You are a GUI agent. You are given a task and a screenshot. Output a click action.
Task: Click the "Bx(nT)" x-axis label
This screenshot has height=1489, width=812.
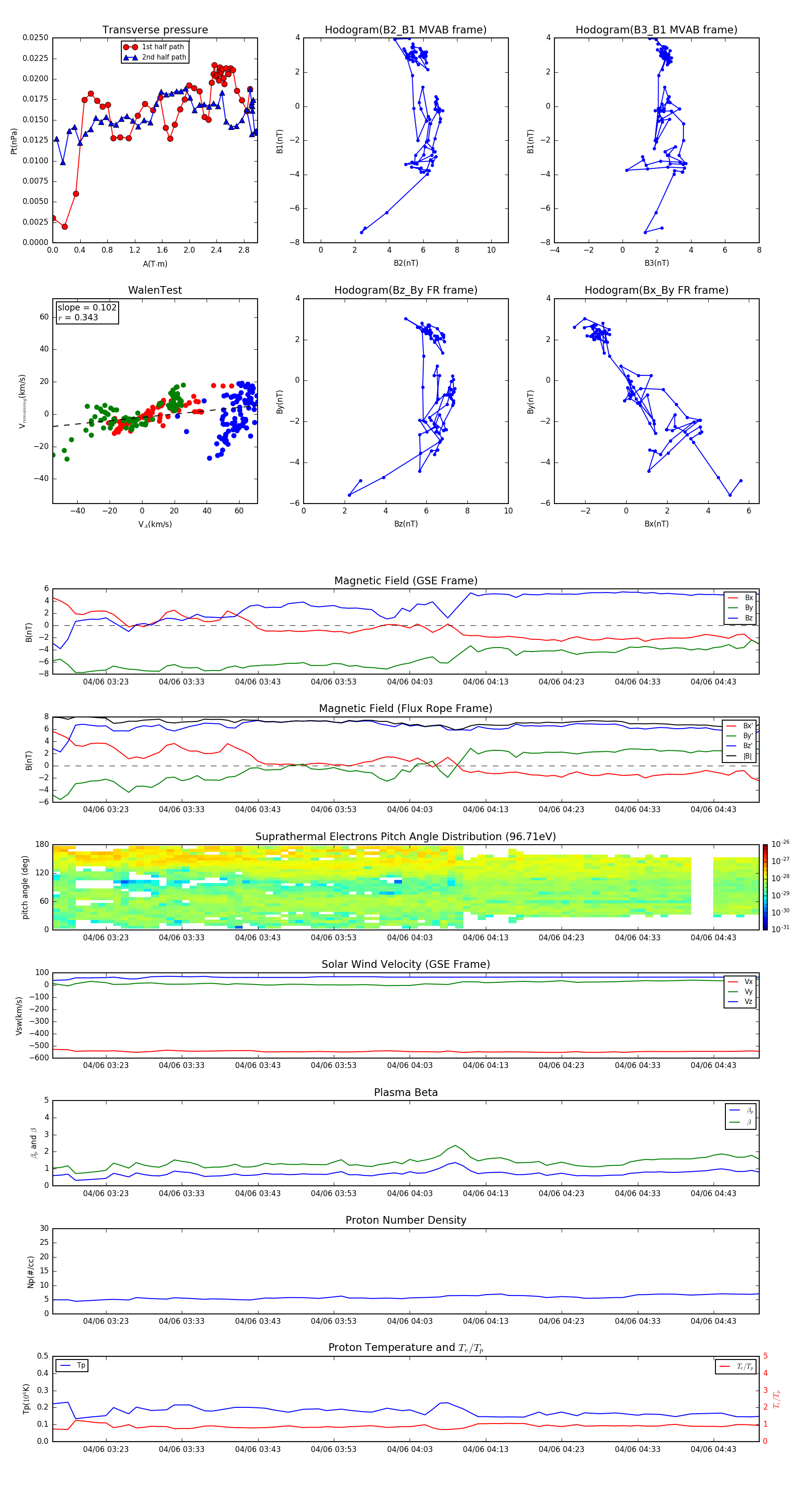coord(656,524)
